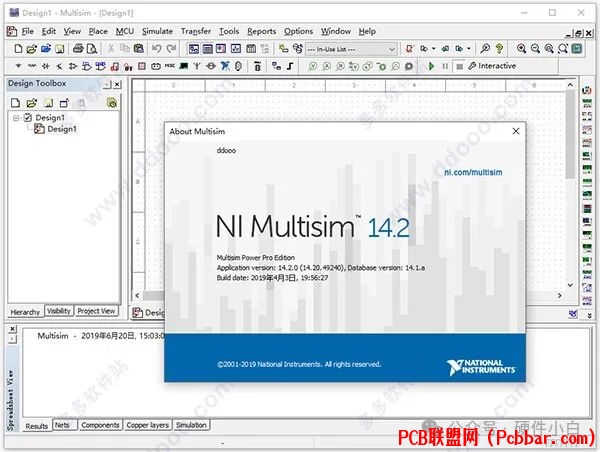Select the Copper layers tab
The height and width of the screenshot is (452, 600).
coord(148,425)
